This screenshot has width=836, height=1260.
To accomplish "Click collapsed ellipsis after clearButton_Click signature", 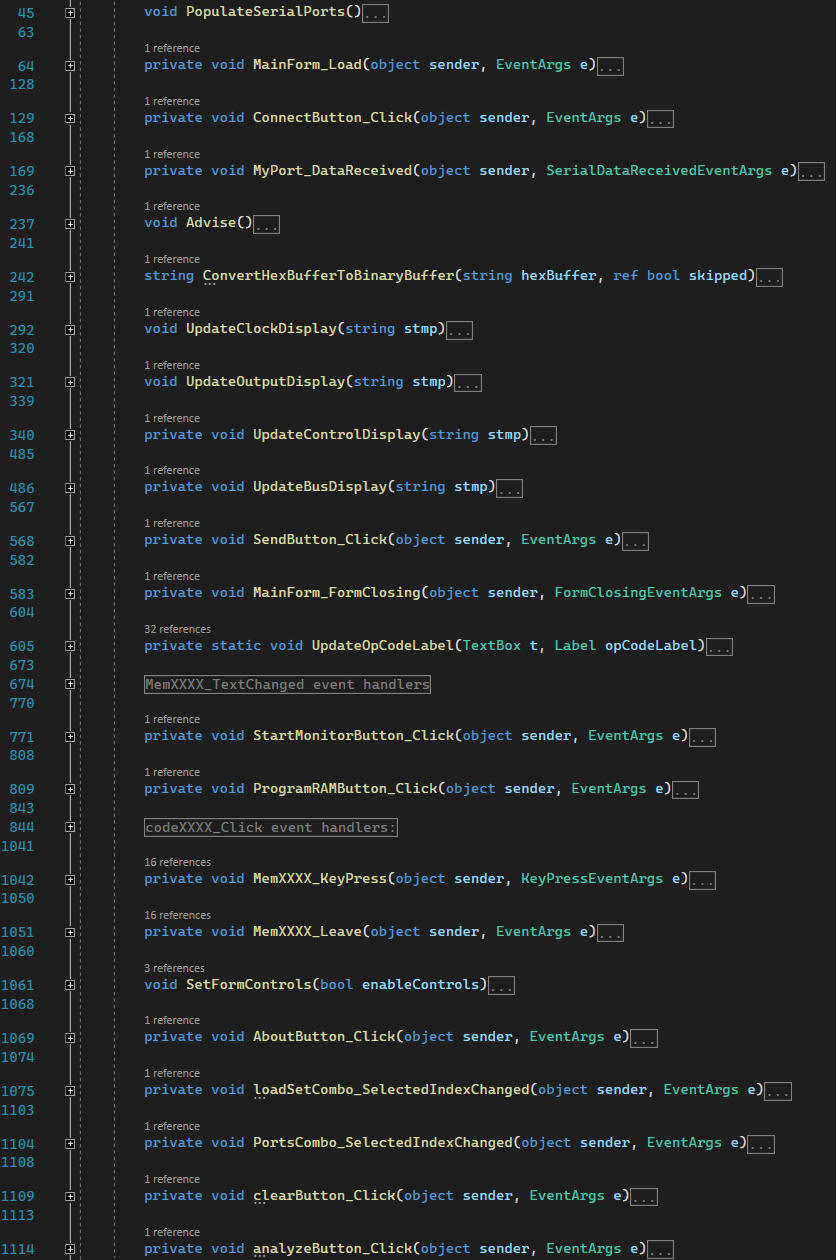I will click(644, 1197).
